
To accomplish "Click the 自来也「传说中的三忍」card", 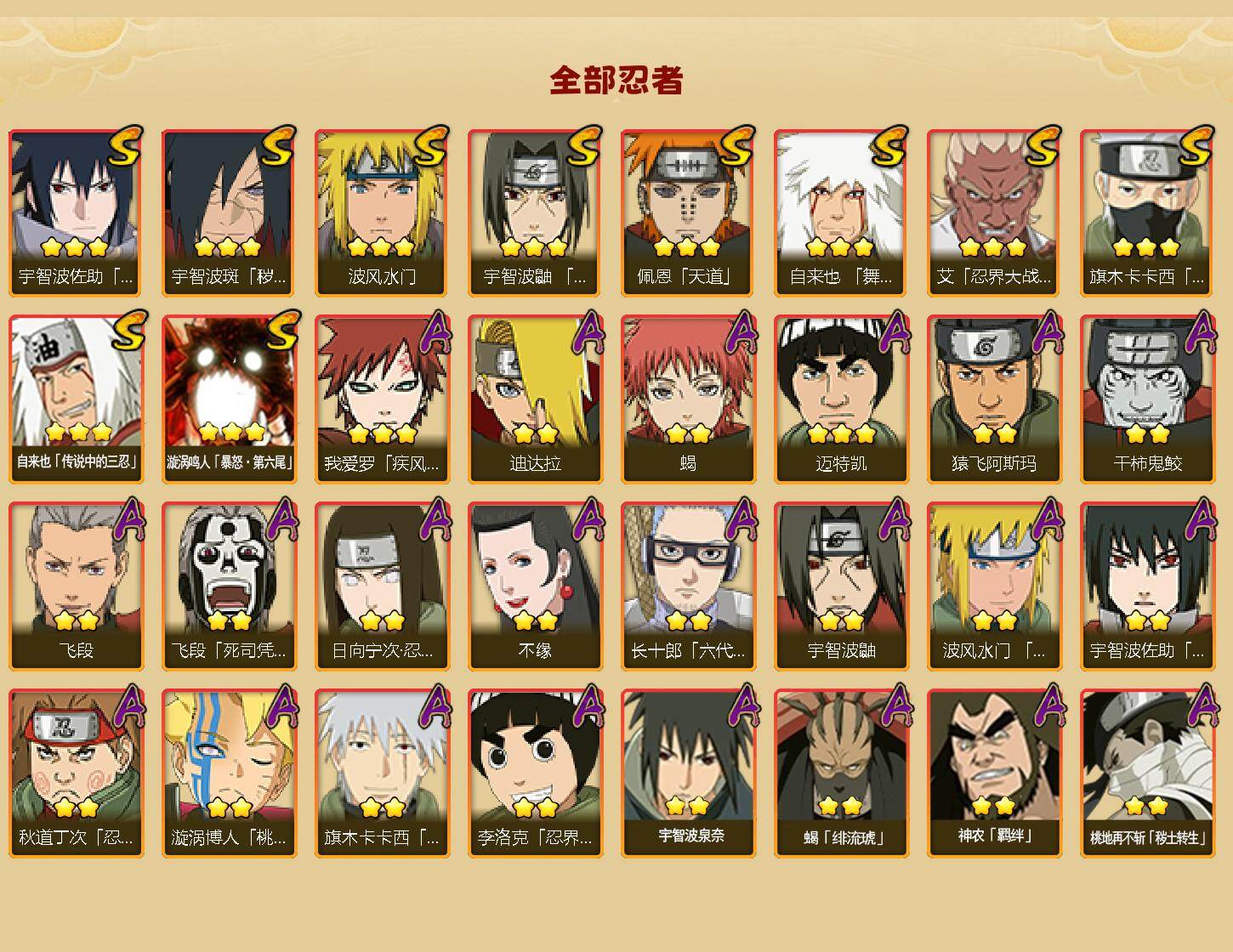I will (x=76, y=399).
